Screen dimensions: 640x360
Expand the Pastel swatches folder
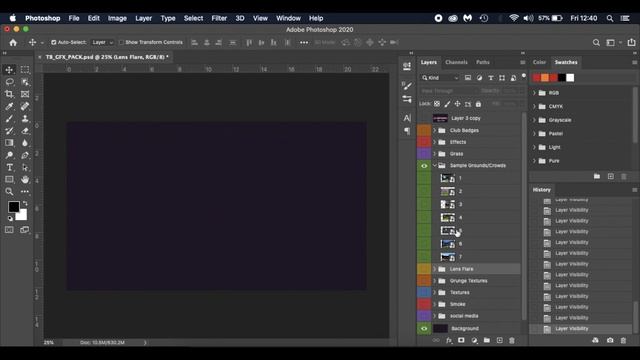point(534,134)
